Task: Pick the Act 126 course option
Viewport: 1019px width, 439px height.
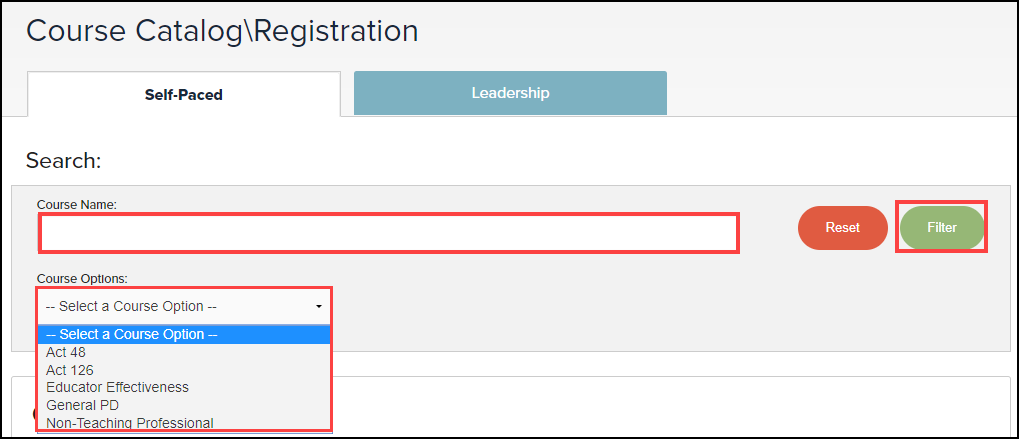Action: click(x=70, y=370)
